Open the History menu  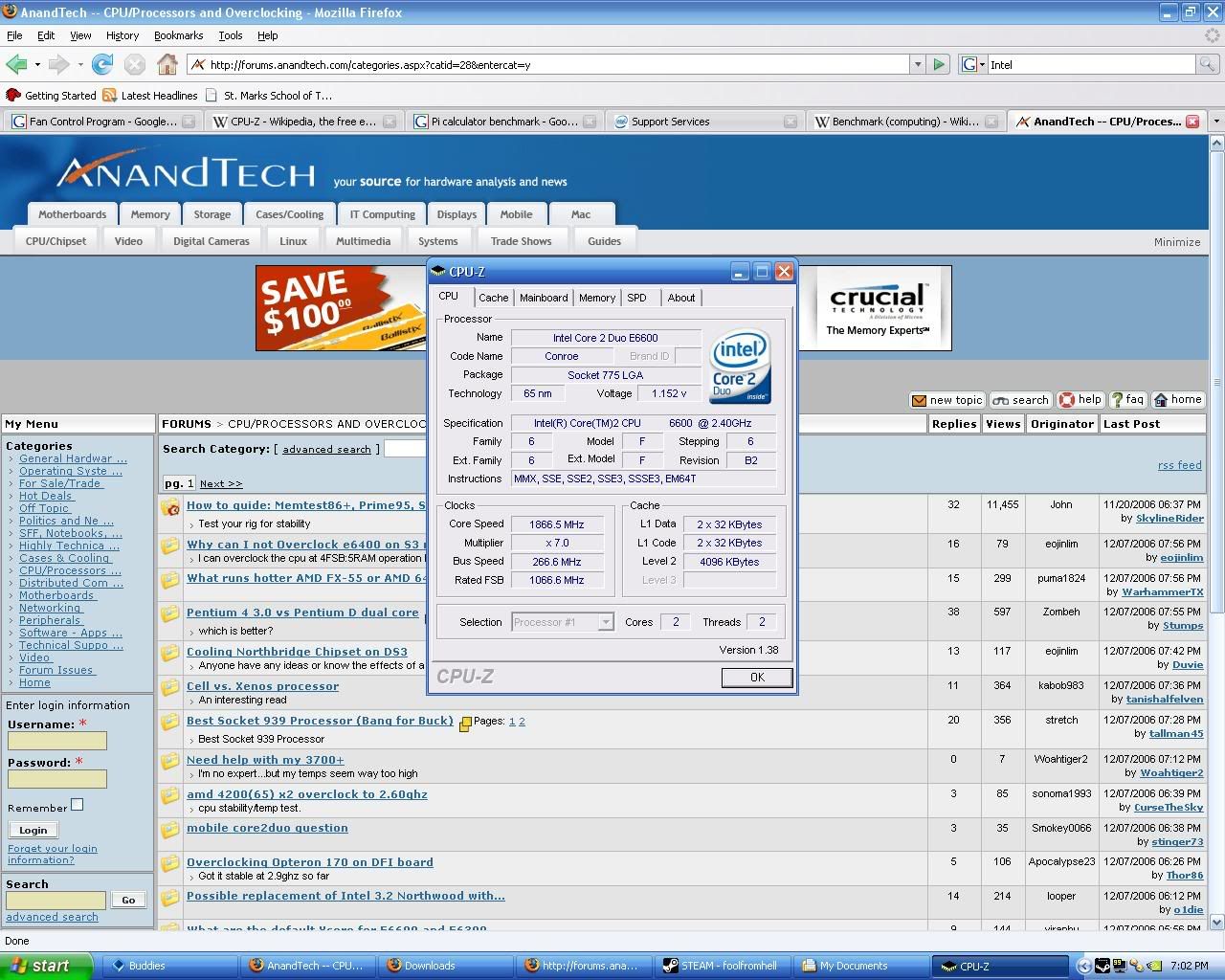[122, 35]
